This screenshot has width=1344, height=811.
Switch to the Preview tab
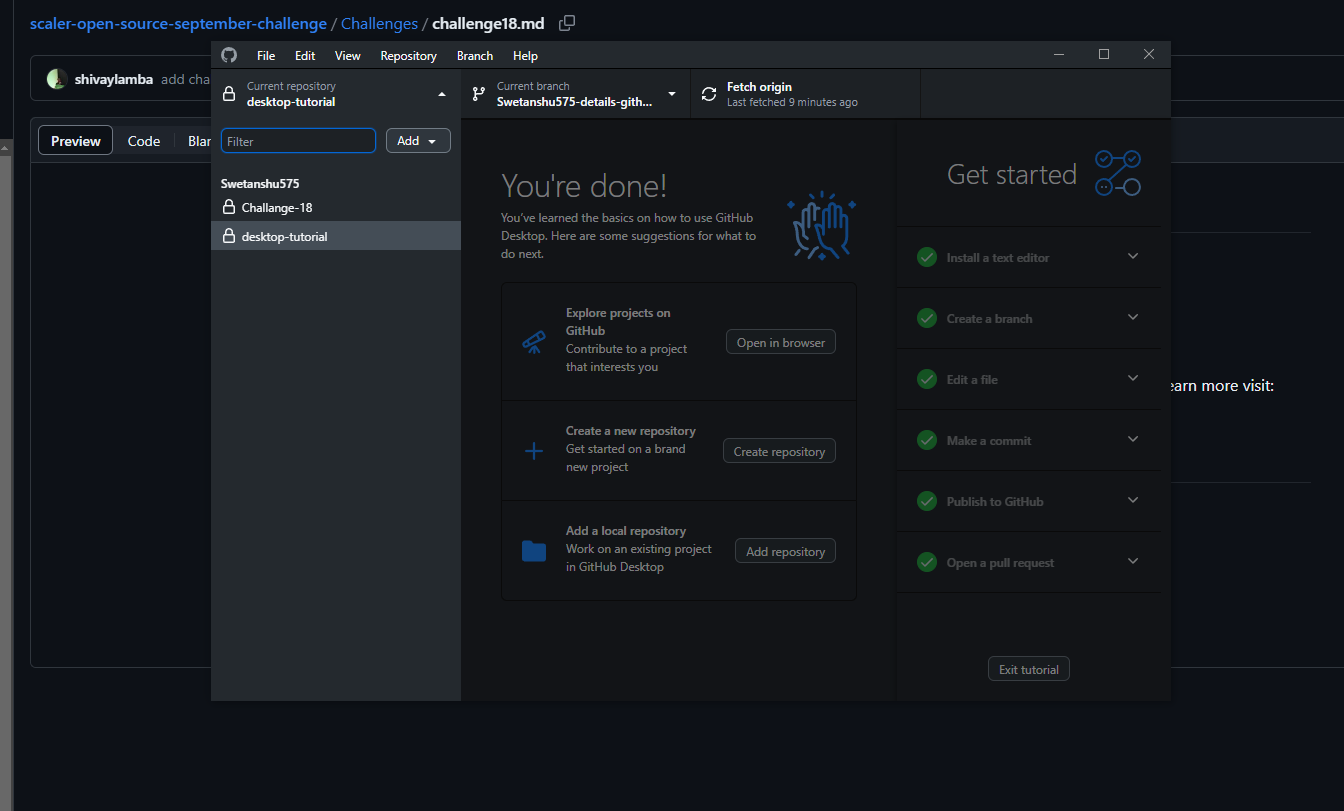pos(74,140)
